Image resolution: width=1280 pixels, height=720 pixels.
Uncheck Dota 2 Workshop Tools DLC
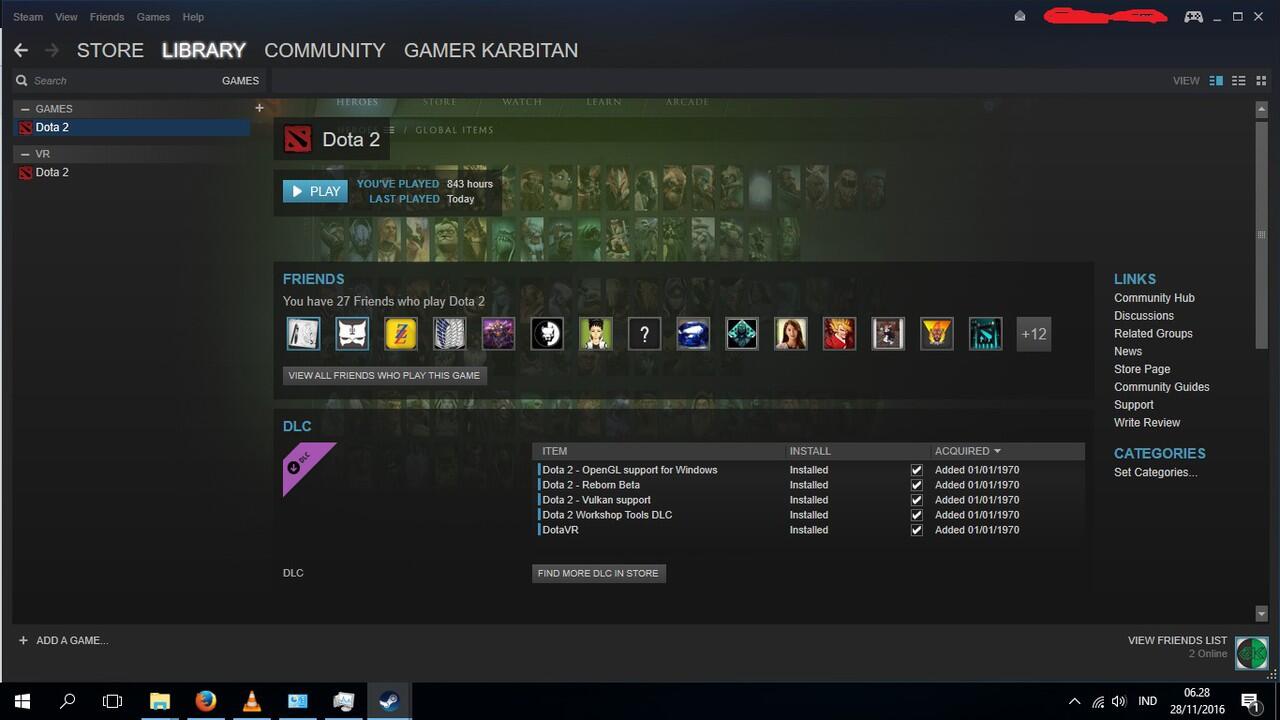[x=917, y=515]
